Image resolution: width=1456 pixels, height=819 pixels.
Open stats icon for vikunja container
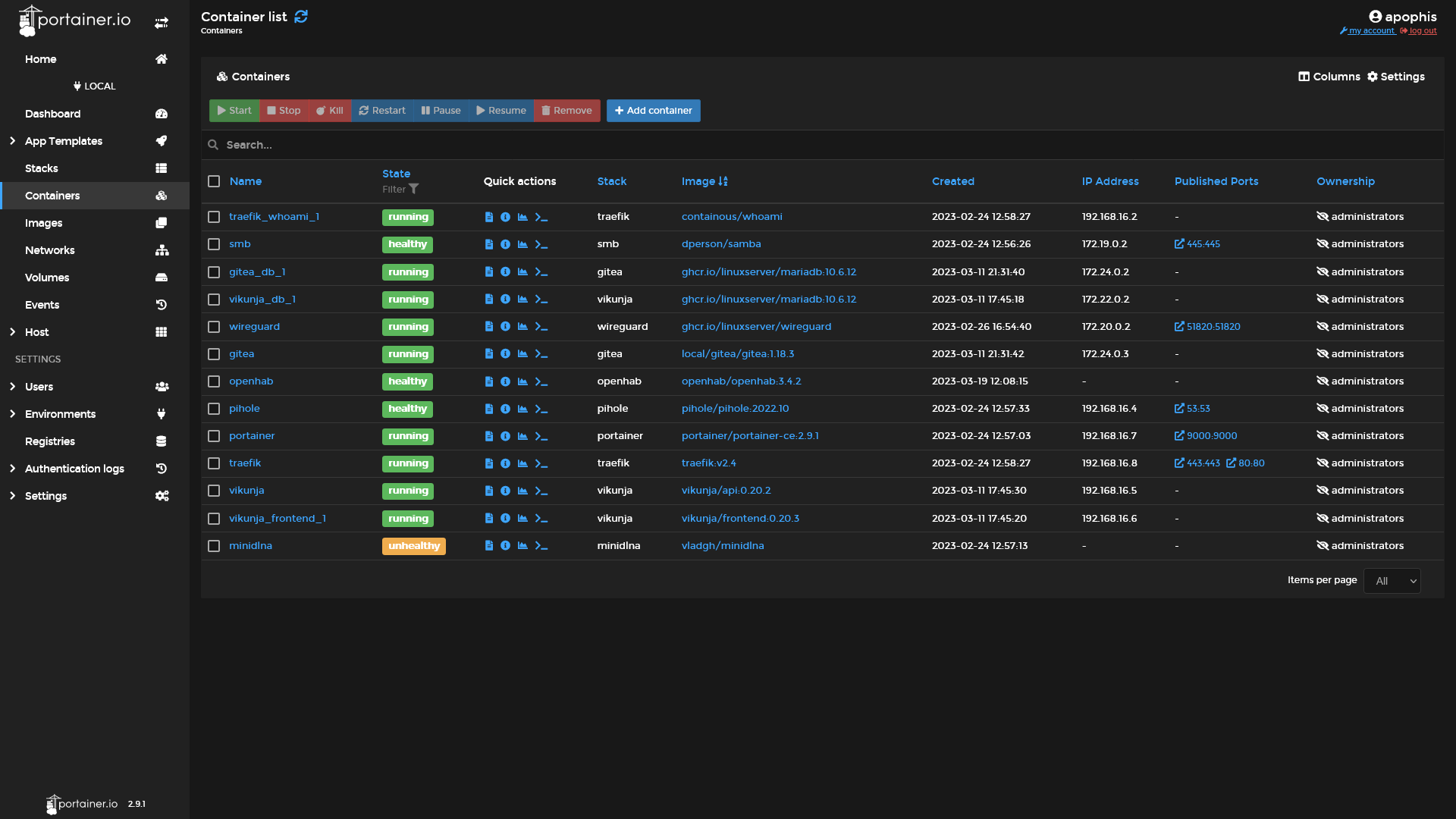tap(522, 491)
